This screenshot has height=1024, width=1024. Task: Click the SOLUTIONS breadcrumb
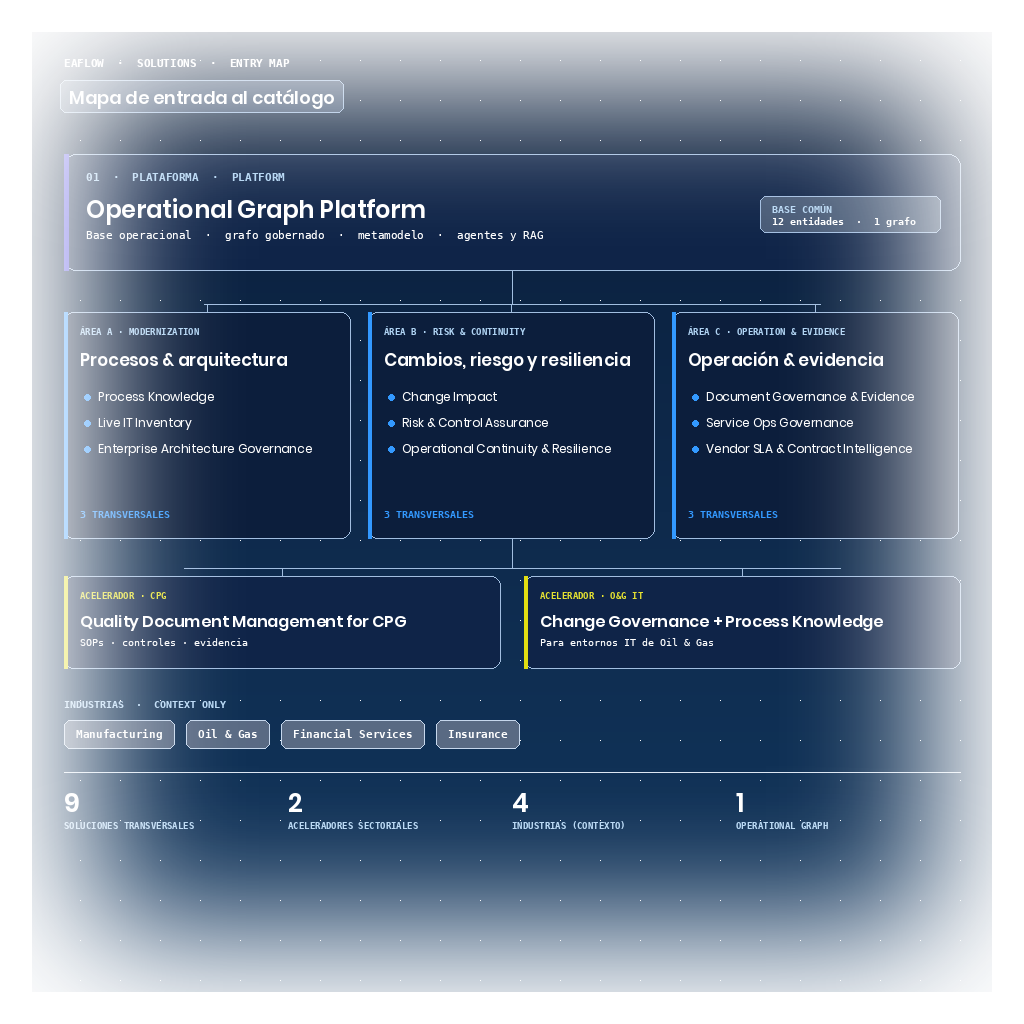tap(167, 63)
